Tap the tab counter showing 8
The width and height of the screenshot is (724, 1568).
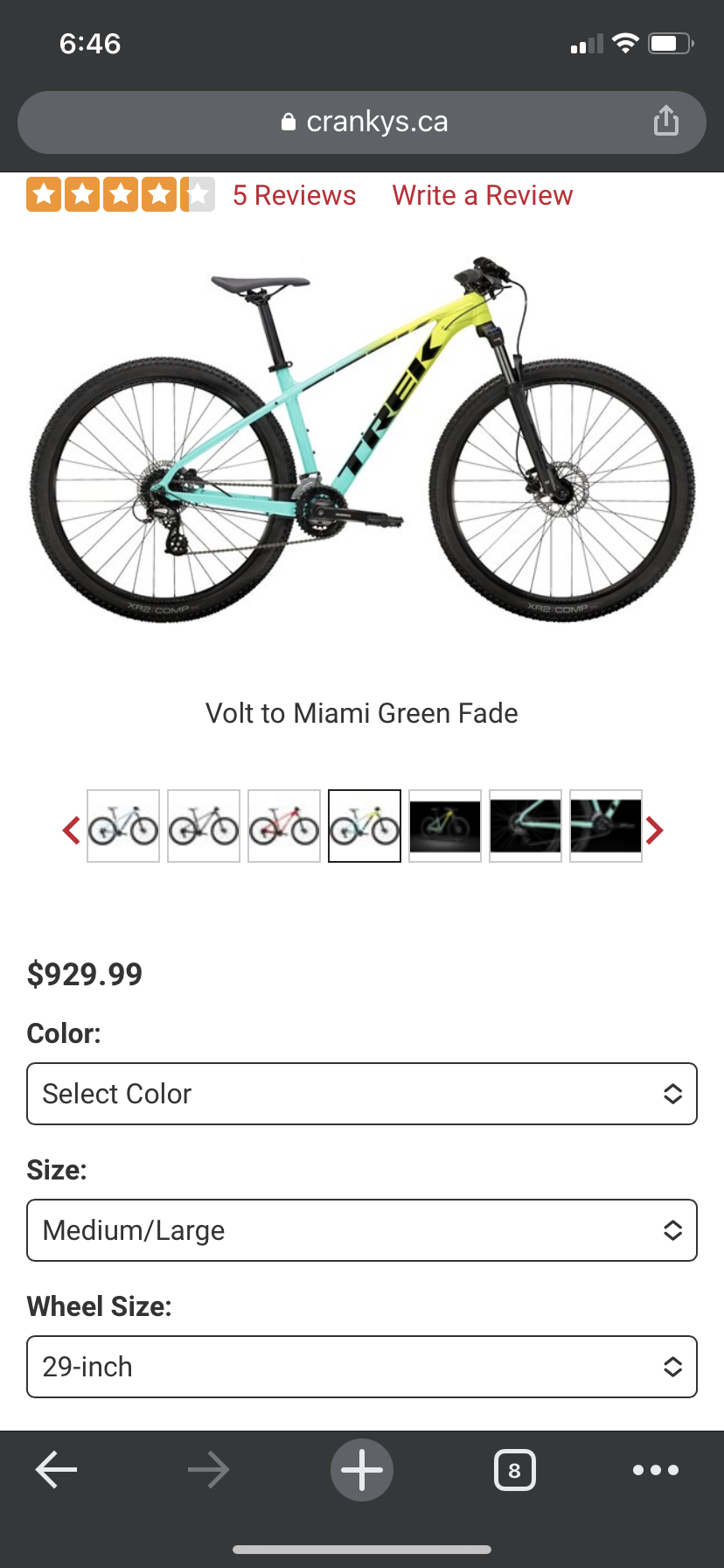[x=515, y=1469]
